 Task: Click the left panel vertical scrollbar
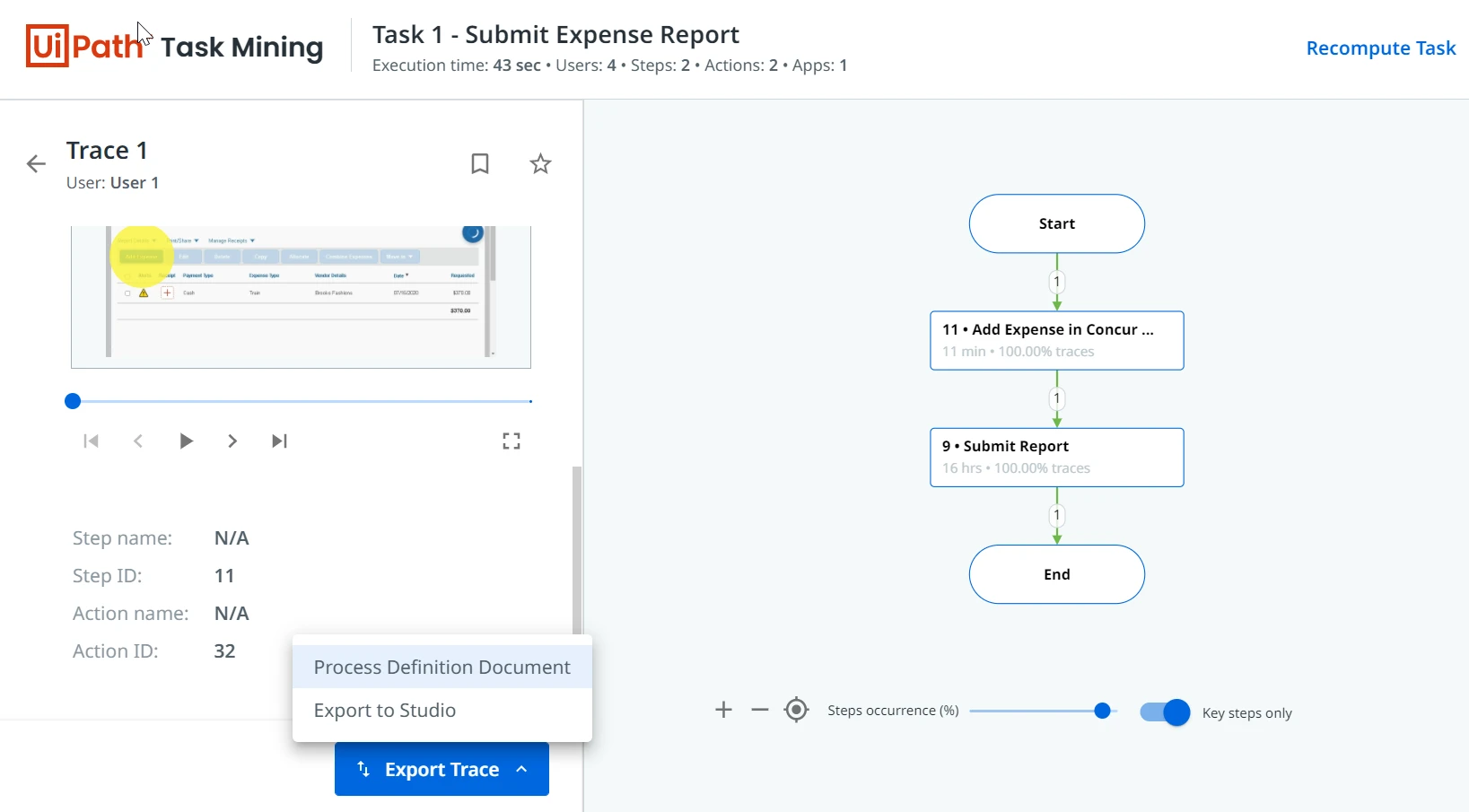tap(577, 549)
